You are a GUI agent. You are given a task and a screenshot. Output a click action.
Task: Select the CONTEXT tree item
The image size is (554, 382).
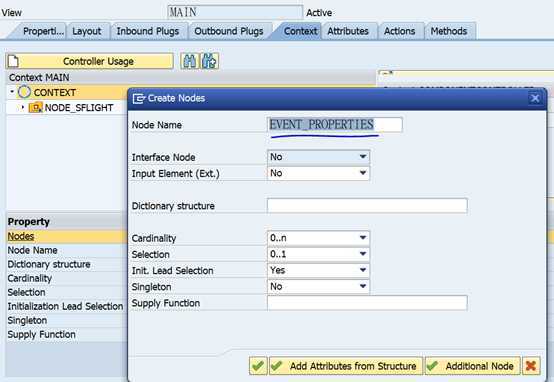[x=54, y=92]
